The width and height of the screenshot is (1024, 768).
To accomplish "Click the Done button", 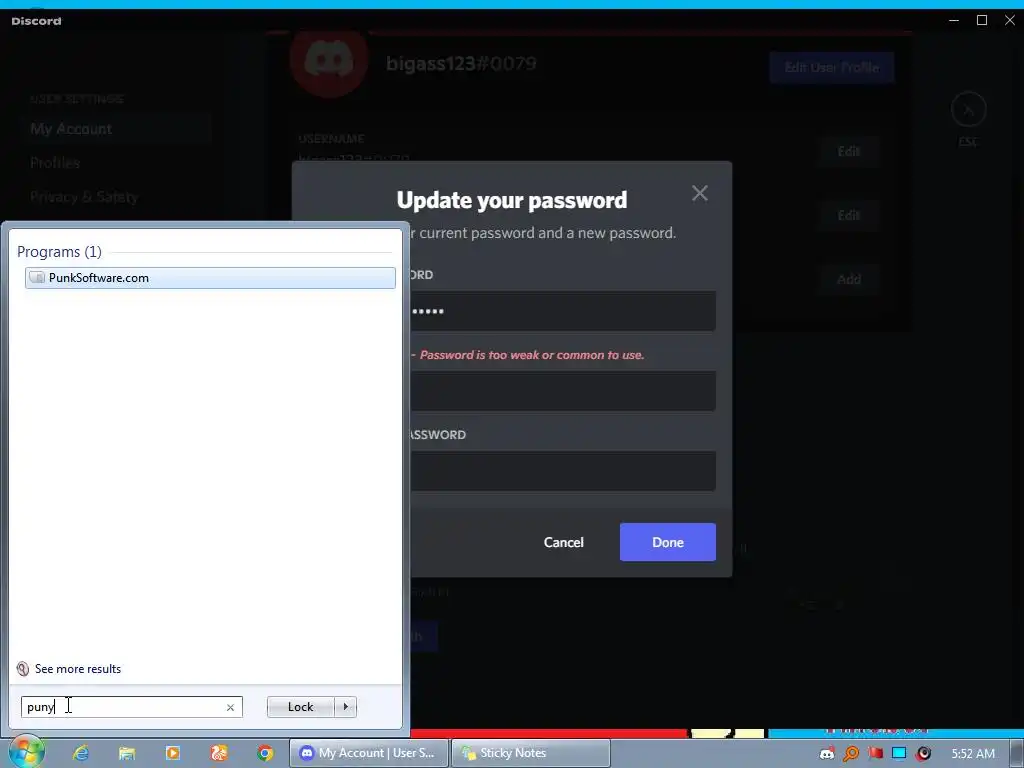I will click(667, 542).
